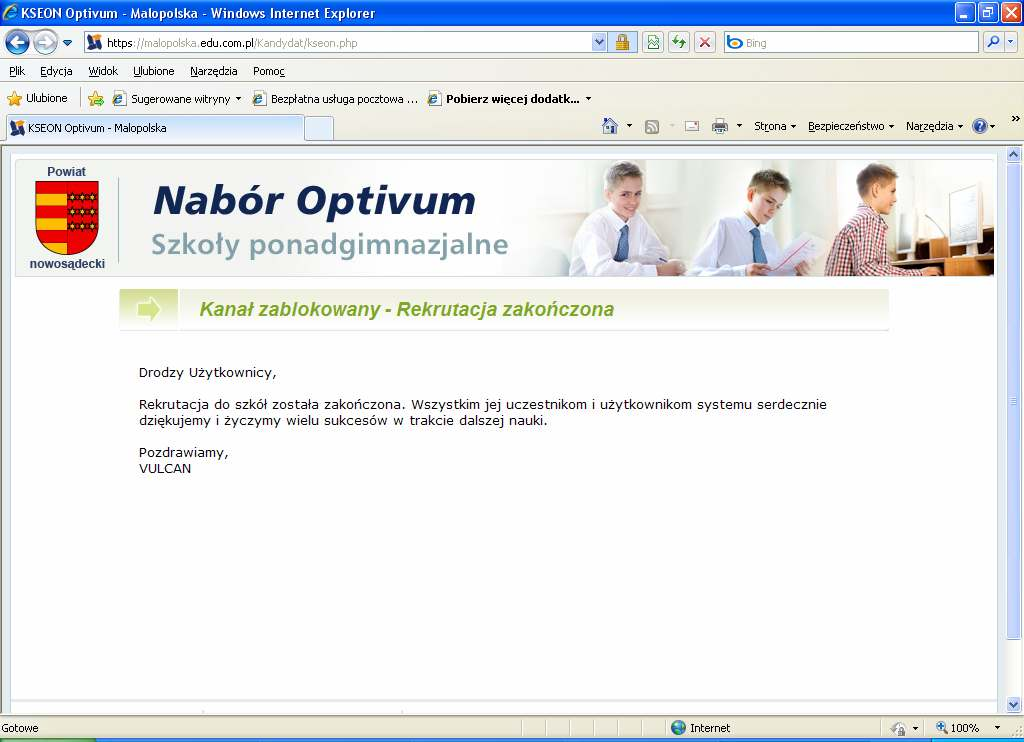Click the security padlock icon
Viewport: 1024px width, 742px height.
[x=622, y=43]
